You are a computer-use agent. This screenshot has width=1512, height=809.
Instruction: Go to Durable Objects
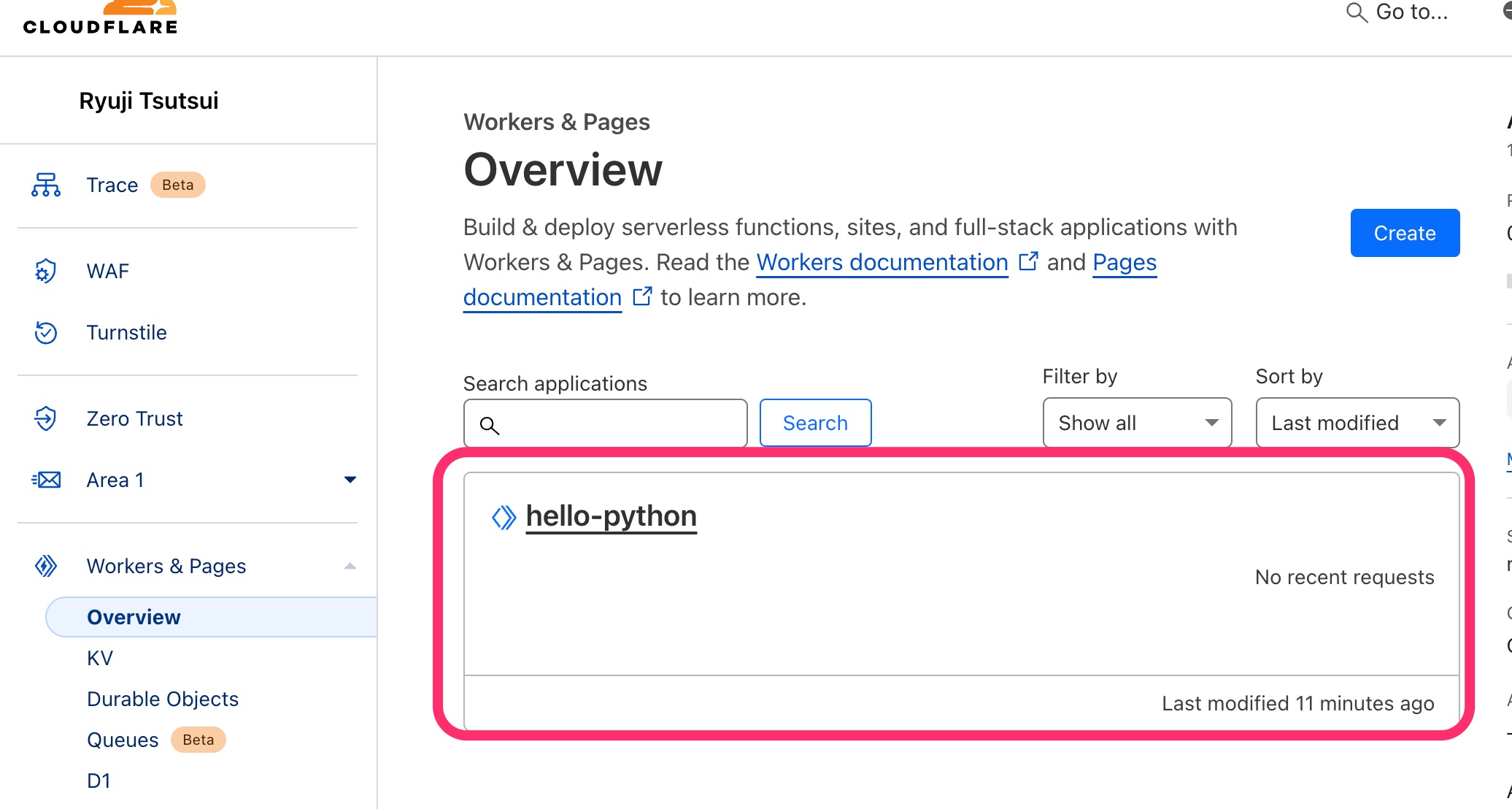[163, 699]
